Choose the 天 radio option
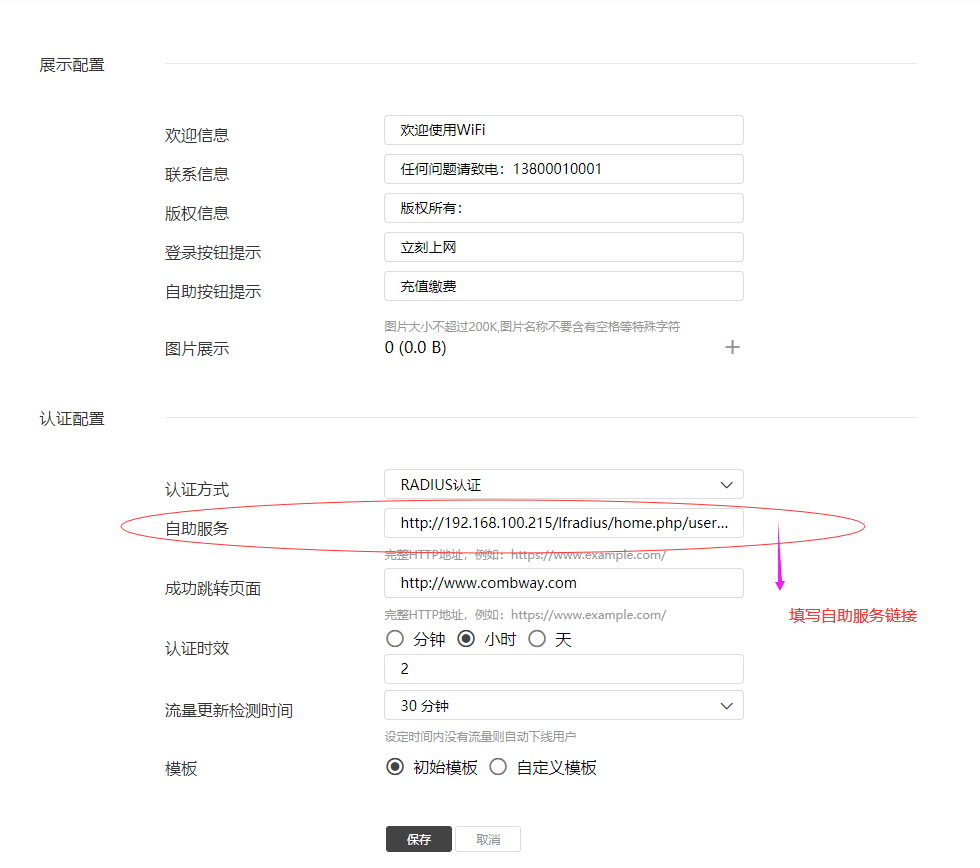The height and width of the screenshot is (868, 980). (537, 639)
